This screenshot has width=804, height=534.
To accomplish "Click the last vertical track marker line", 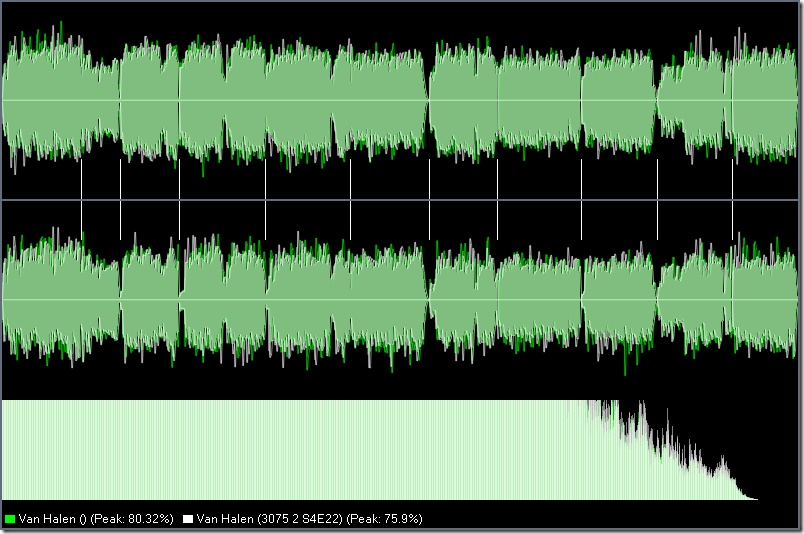I will click(x=732, y=199).
